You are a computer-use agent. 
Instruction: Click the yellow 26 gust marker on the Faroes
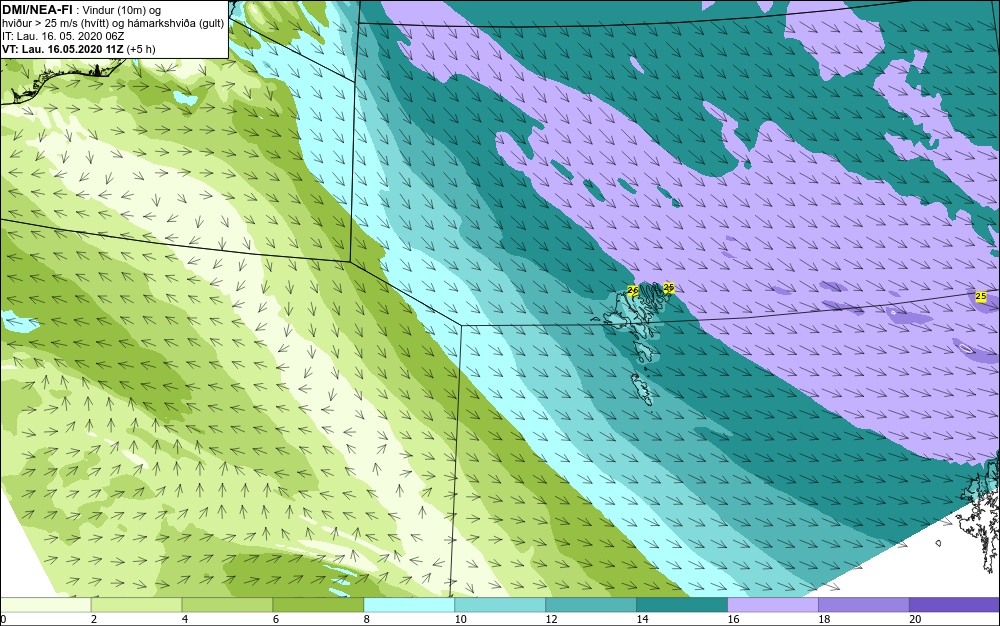(633, 291)
